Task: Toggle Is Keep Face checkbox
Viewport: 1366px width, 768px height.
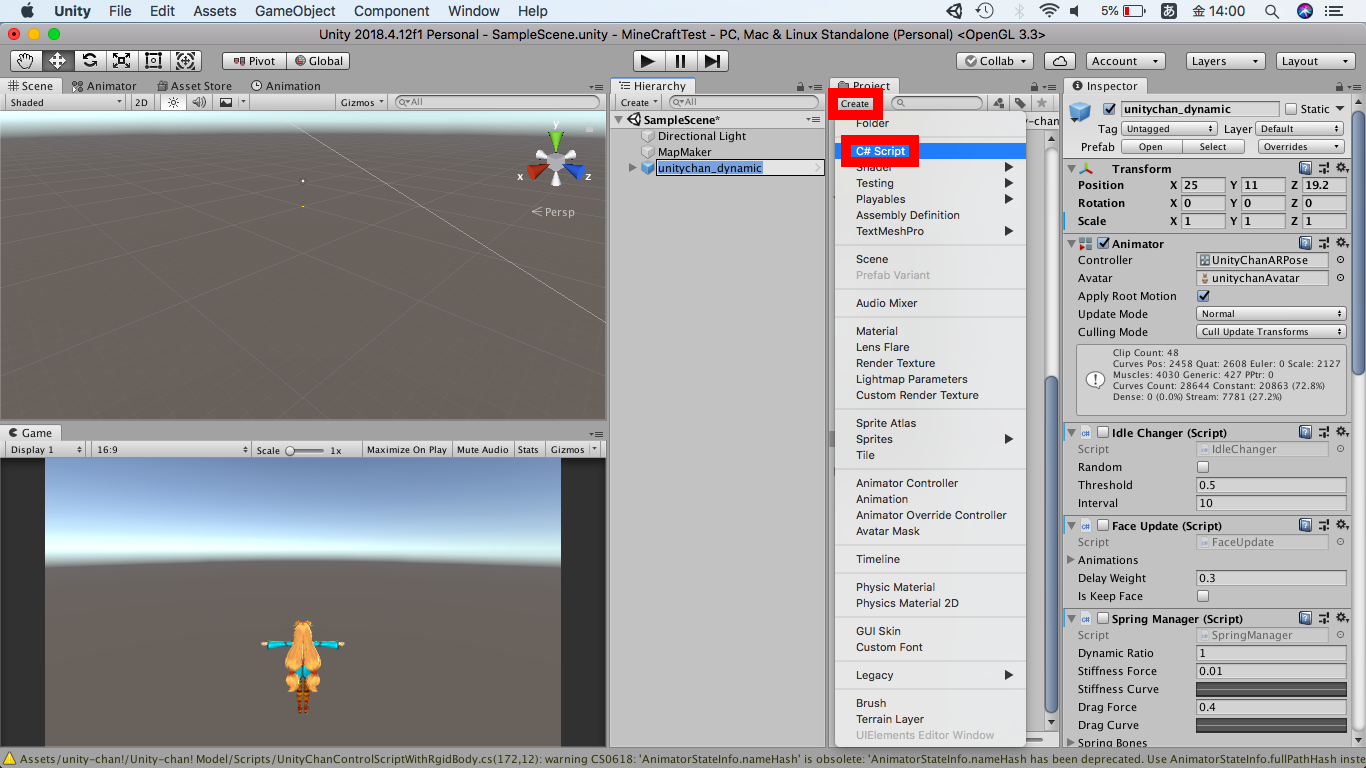Action: click(1203, 596)
